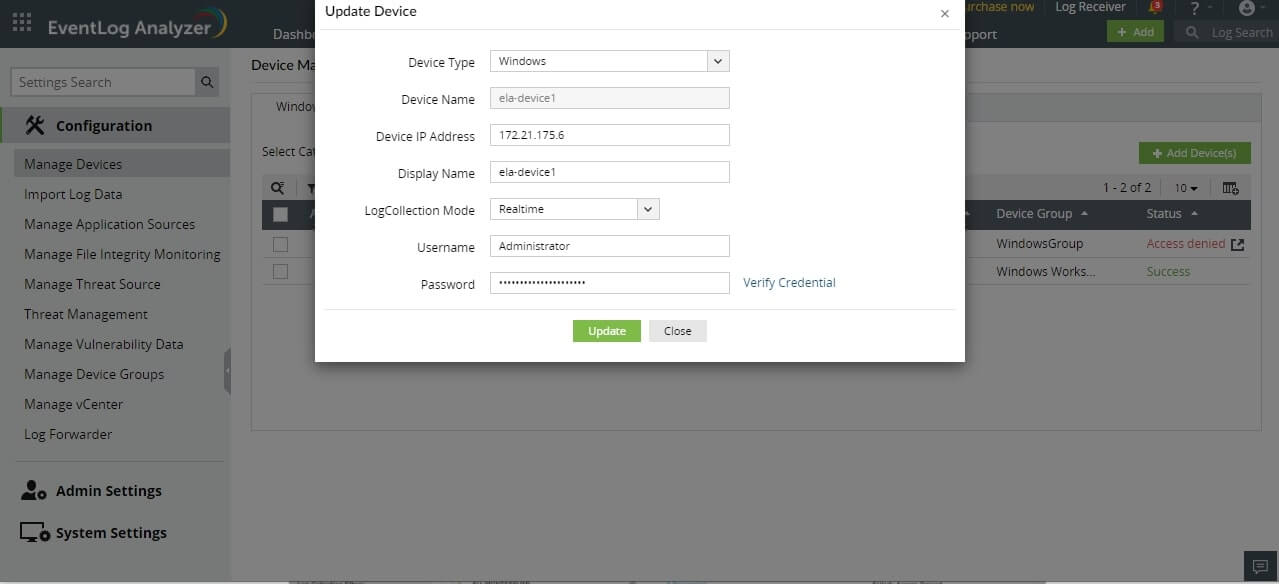Click the System Settings monitor icon
Viewport: 1279px width, 584px height.
tap(35, 532)
